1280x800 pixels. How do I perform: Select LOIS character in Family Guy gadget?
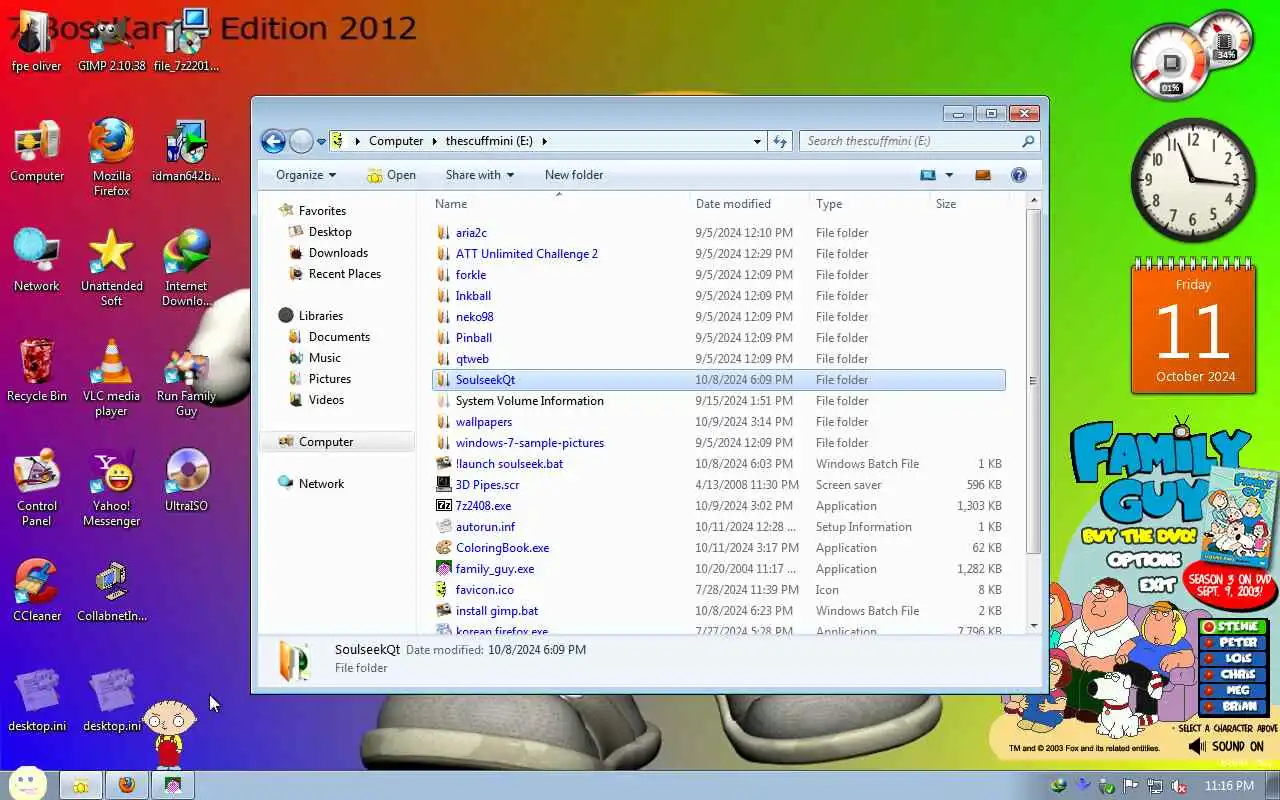click(x=1234, y=659)
